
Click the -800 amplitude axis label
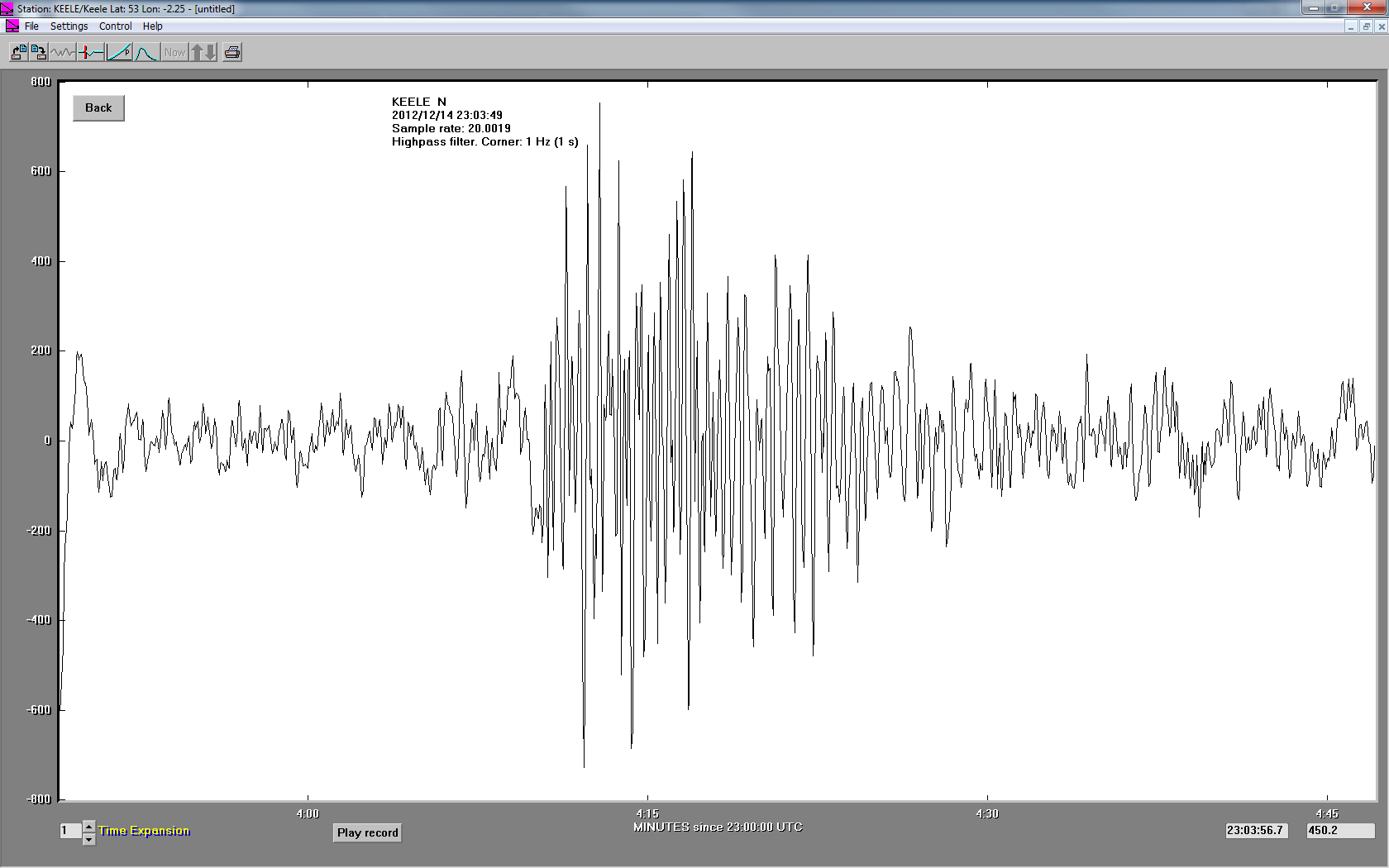[39, 799]
